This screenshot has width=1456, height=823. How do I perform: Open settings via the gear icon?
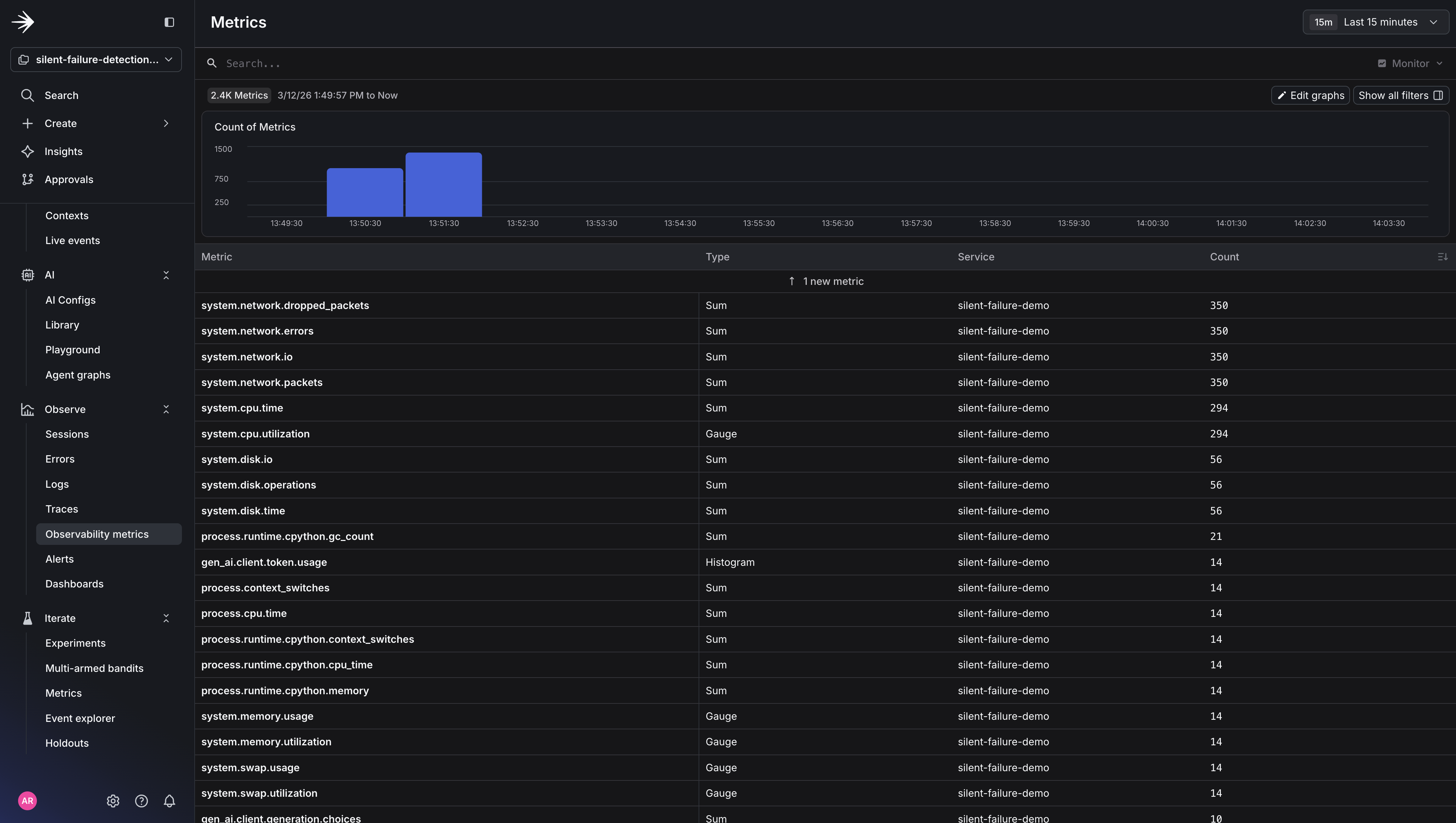(112, 801)
